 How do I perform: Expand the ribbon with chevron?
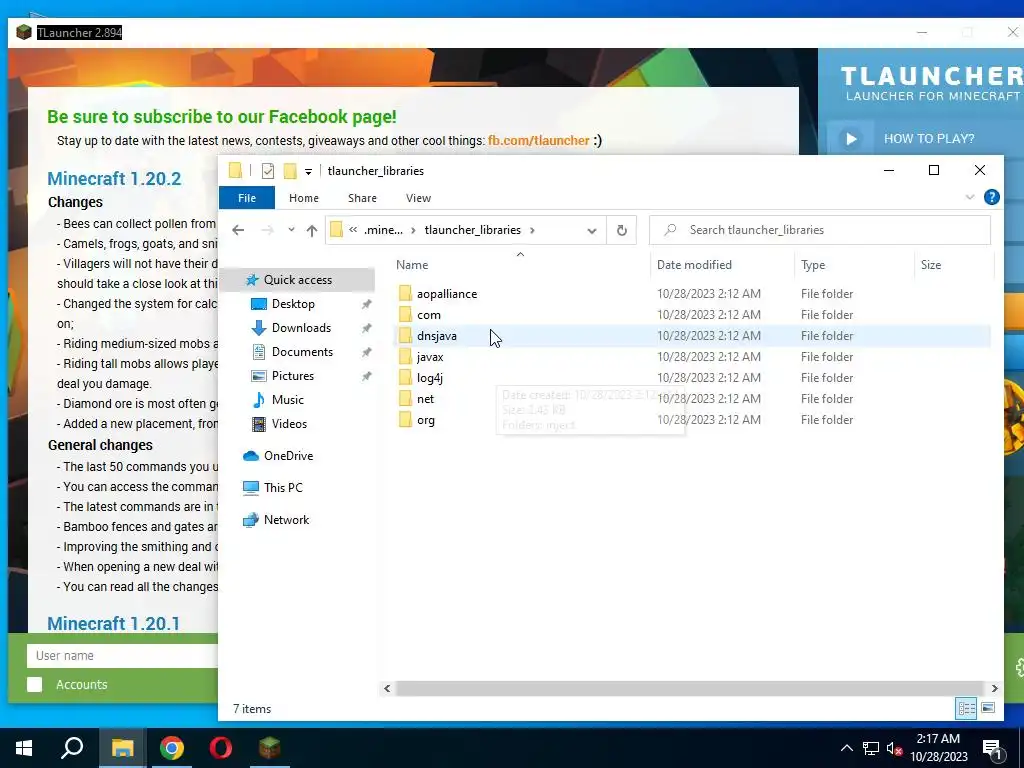970,197
